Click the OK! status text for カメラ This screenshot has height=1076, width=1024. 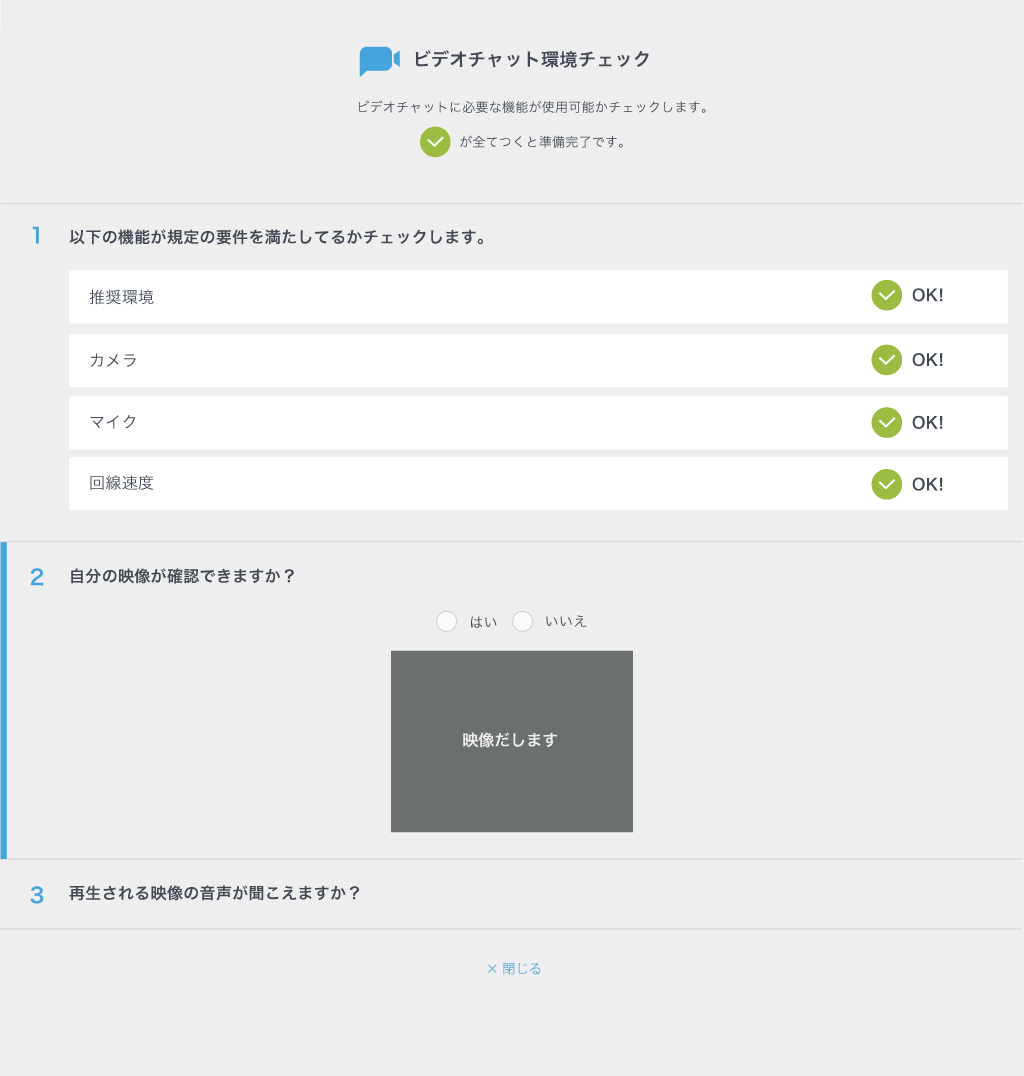click(927, 360)
